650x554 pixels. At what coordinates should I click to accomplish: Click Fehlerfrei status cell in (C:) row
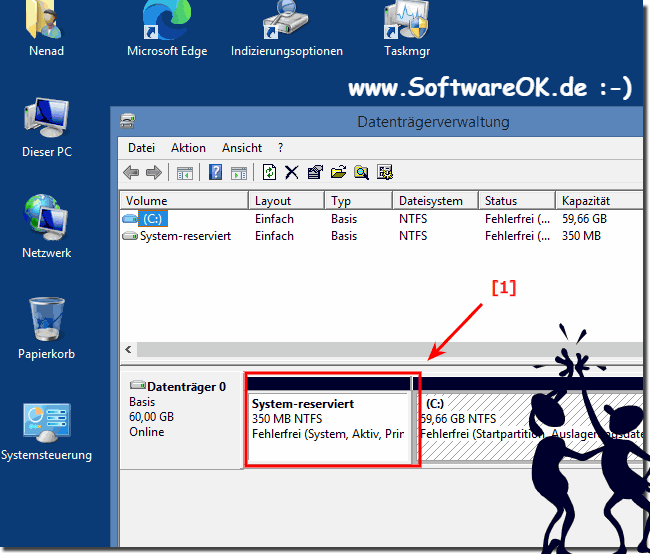[517, 219]
